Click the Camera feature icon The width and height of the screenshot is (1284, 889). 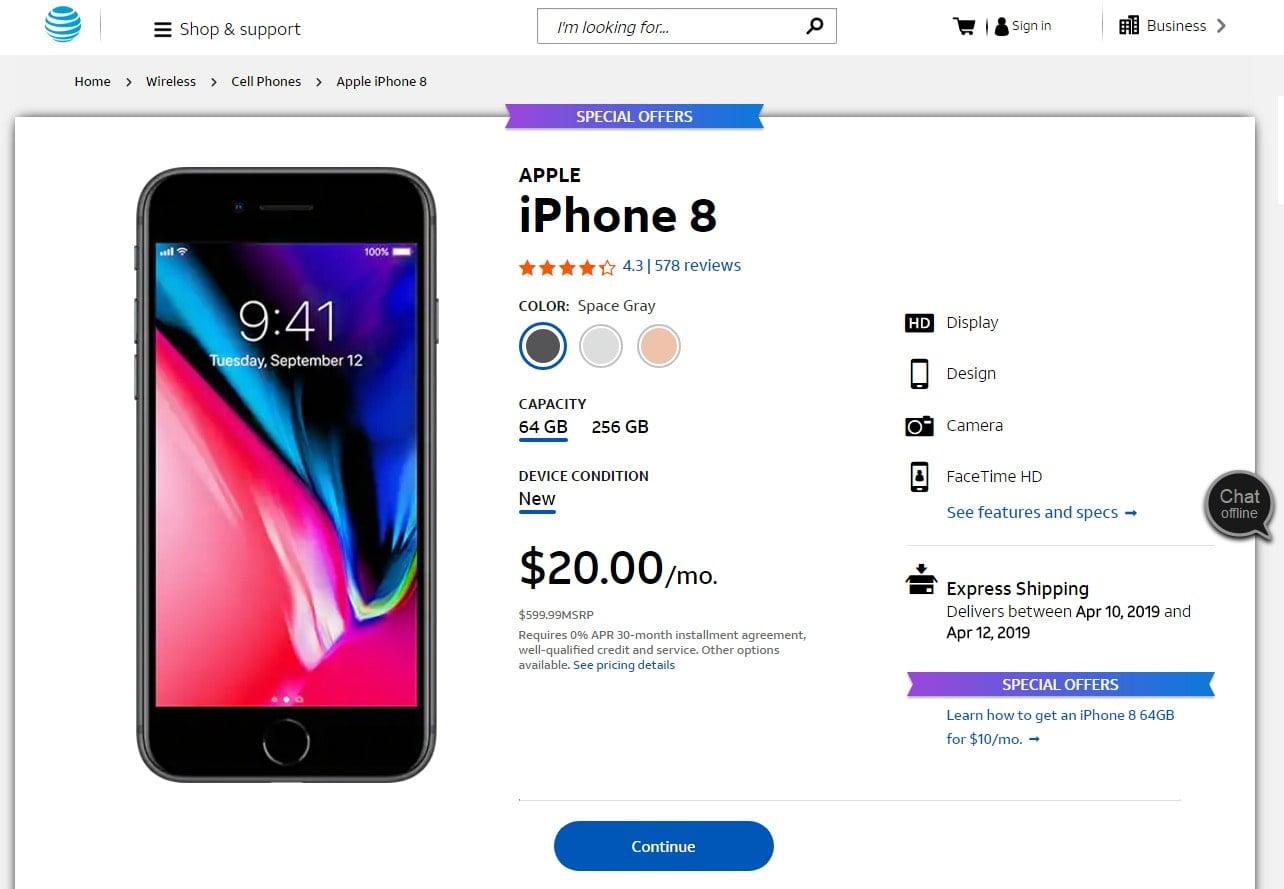click(x=919, y=426)
